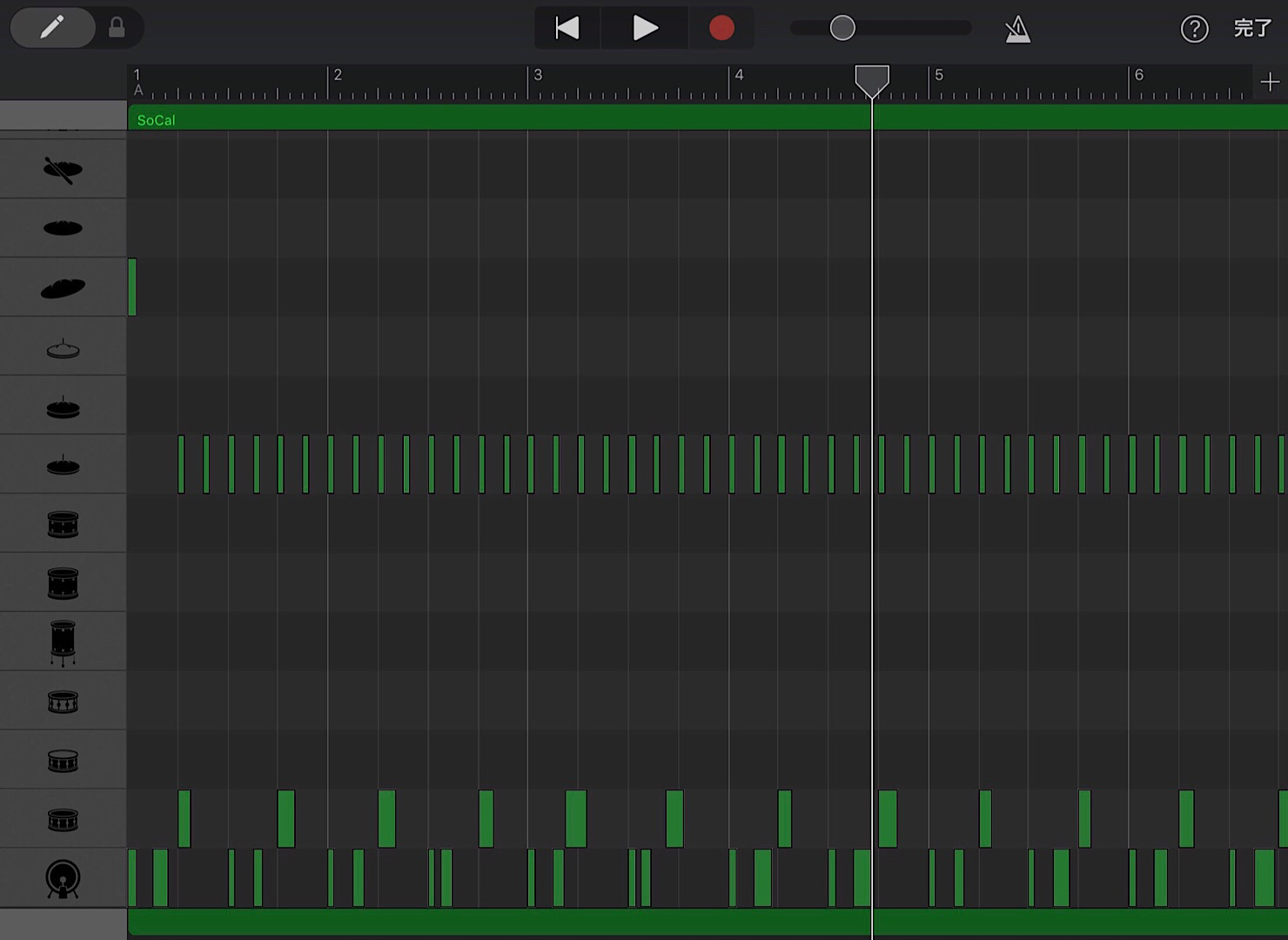Toggle the pencil edit mode switch

[x=52, y=28]
